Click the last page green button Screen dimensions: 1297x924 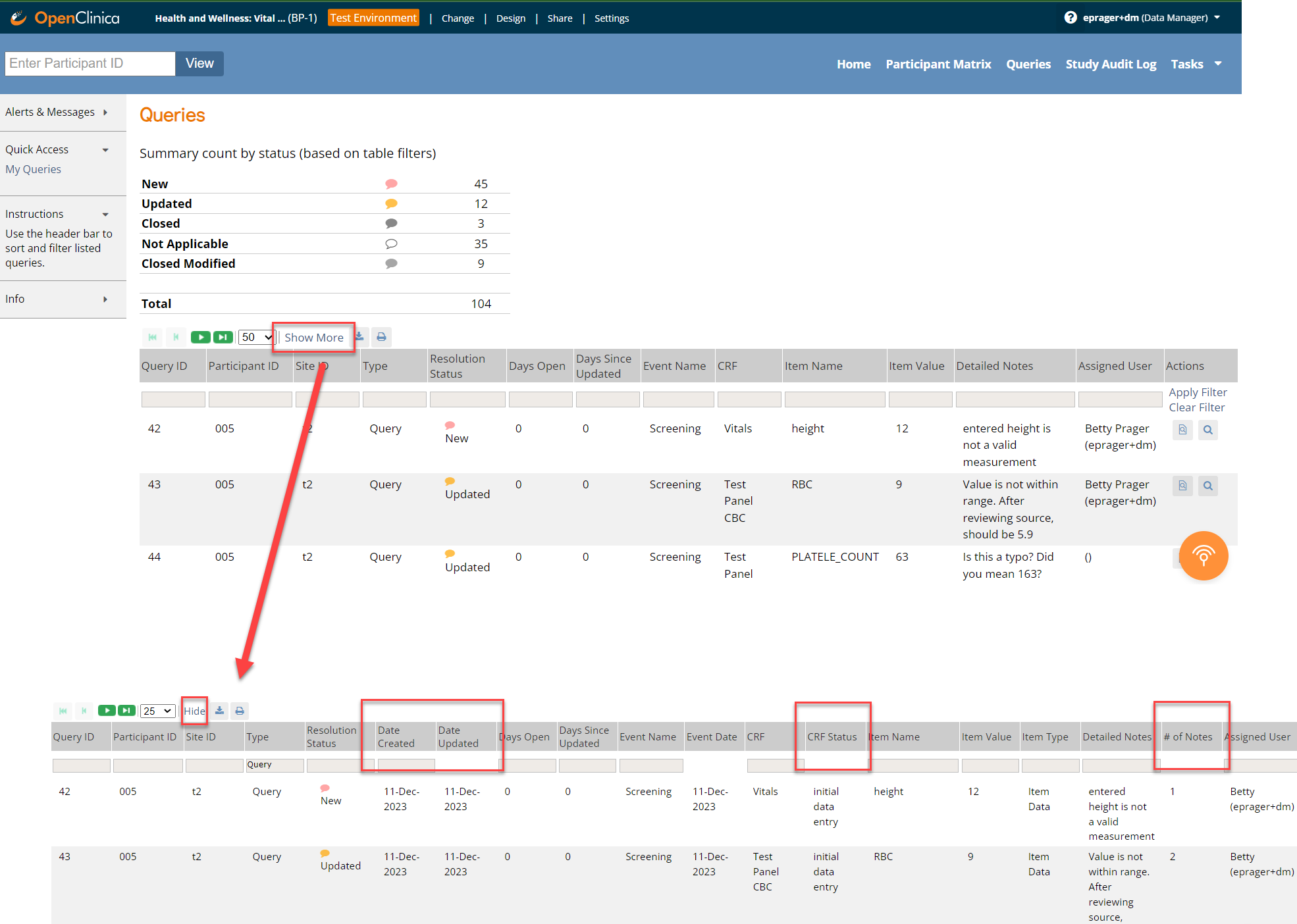coord(223,338)
